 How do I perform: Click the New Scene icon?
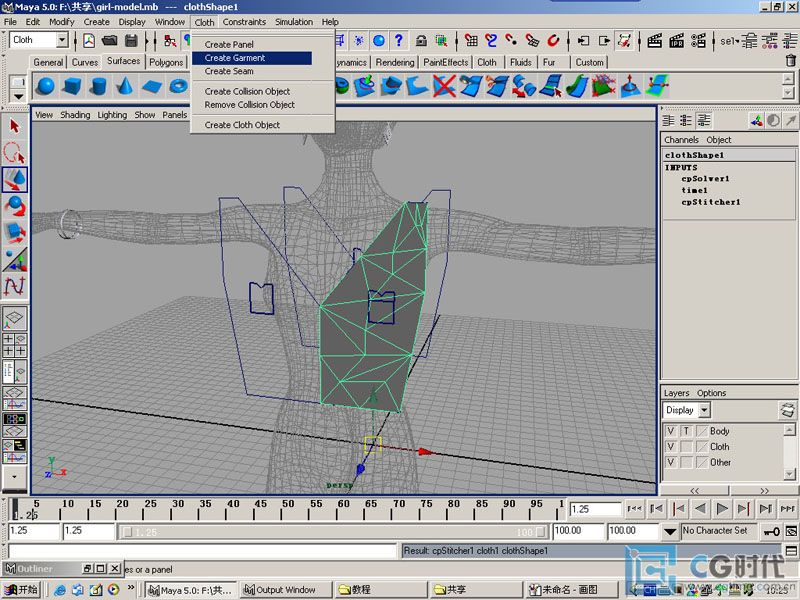89,40
